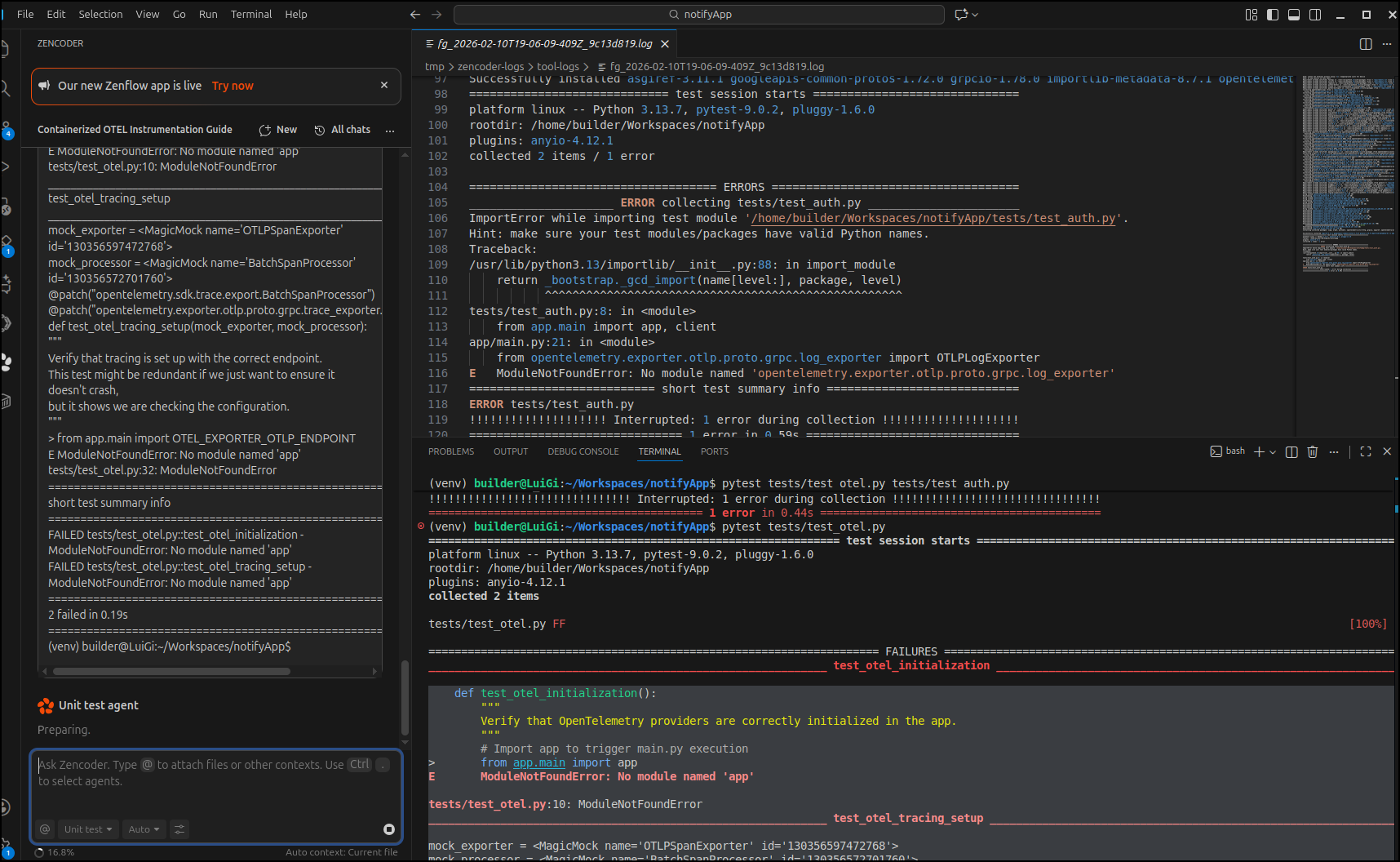The height and width of the screenshot is (862, 1400).
Task: Start a New chat
Action: (x=278, y=130)
